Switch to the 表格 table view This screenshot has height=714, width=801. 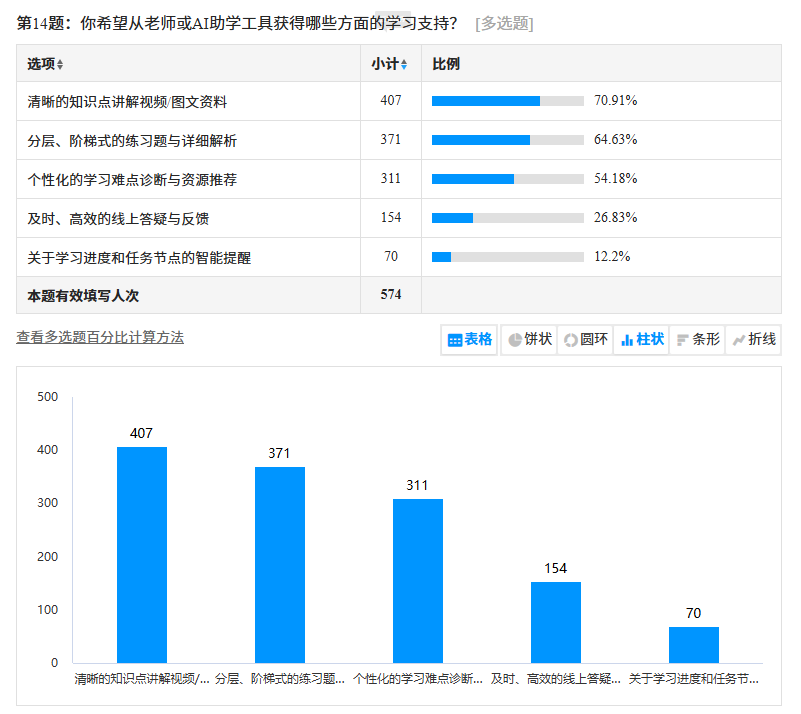[469, 340]
